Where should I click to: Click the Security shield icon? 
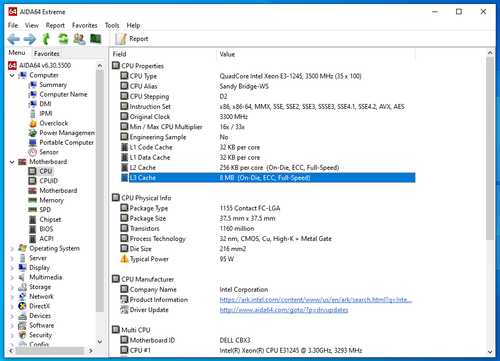click(x=22, y=335)
